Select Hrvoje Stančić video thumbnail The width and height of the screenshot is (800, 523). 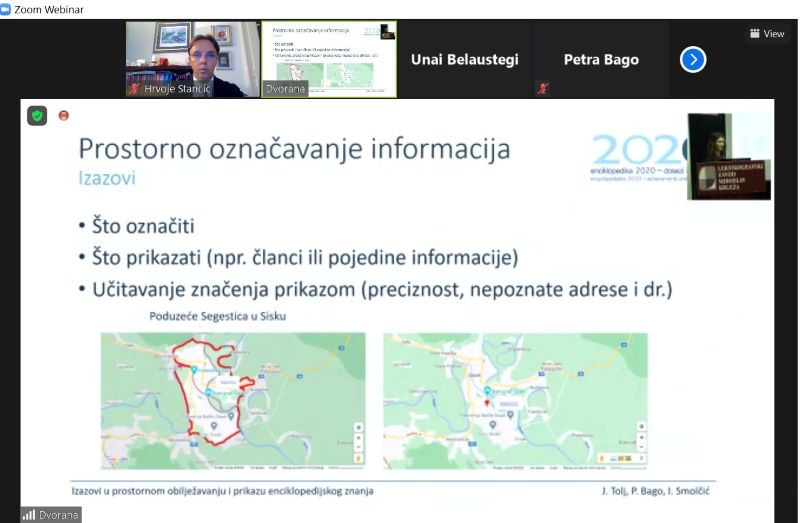pos(192,58)
